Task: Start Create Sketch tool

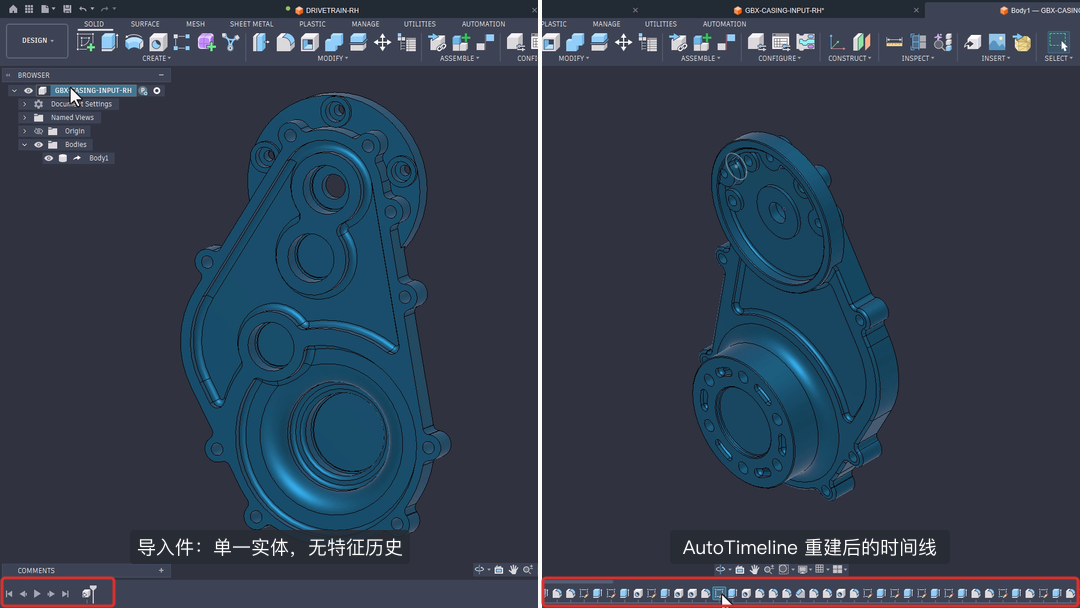Action: pyautogui.click(x=86, y=42)
